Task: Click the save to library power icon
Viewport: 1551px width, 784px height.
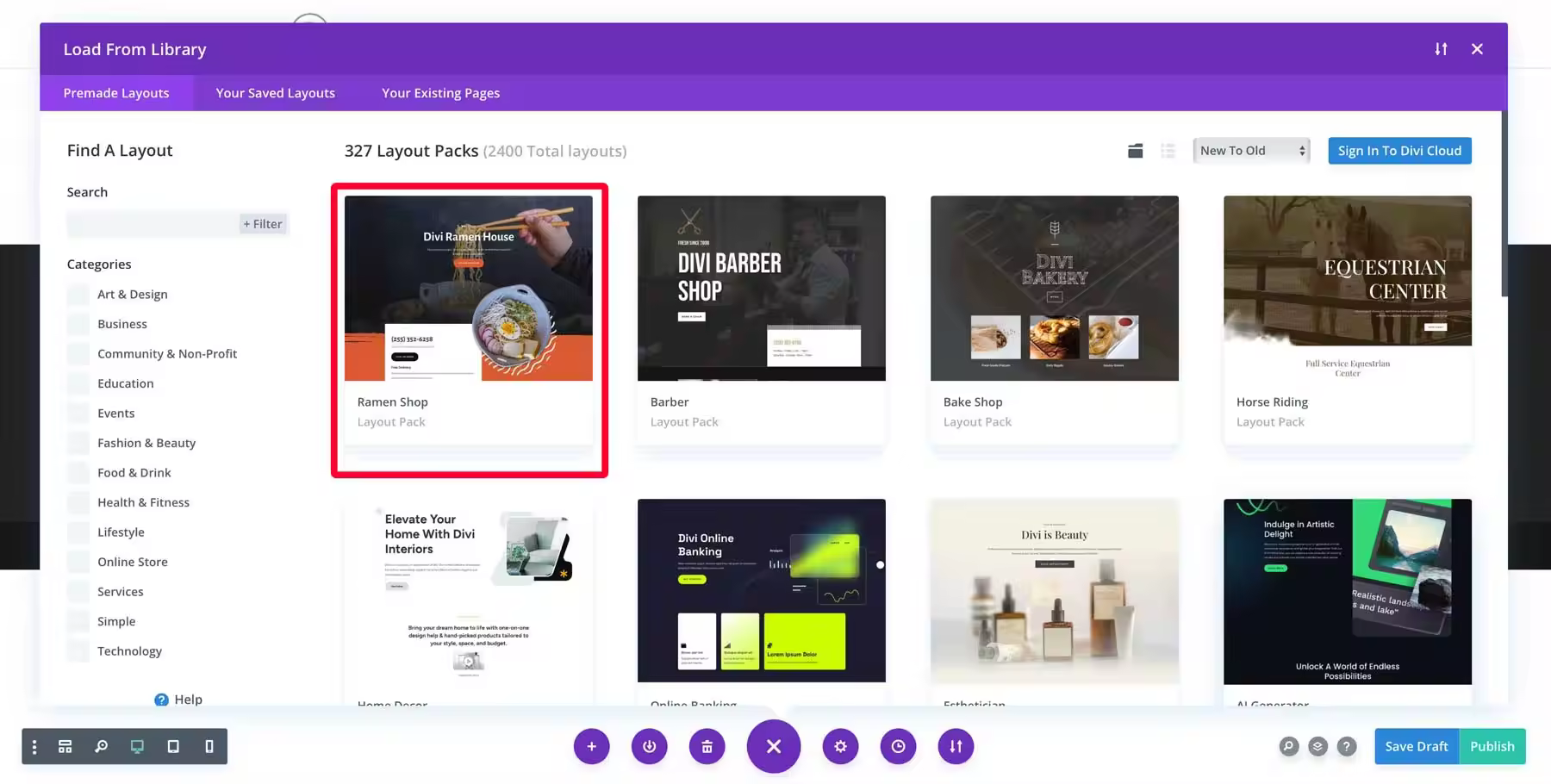Action: click(650, 747)
